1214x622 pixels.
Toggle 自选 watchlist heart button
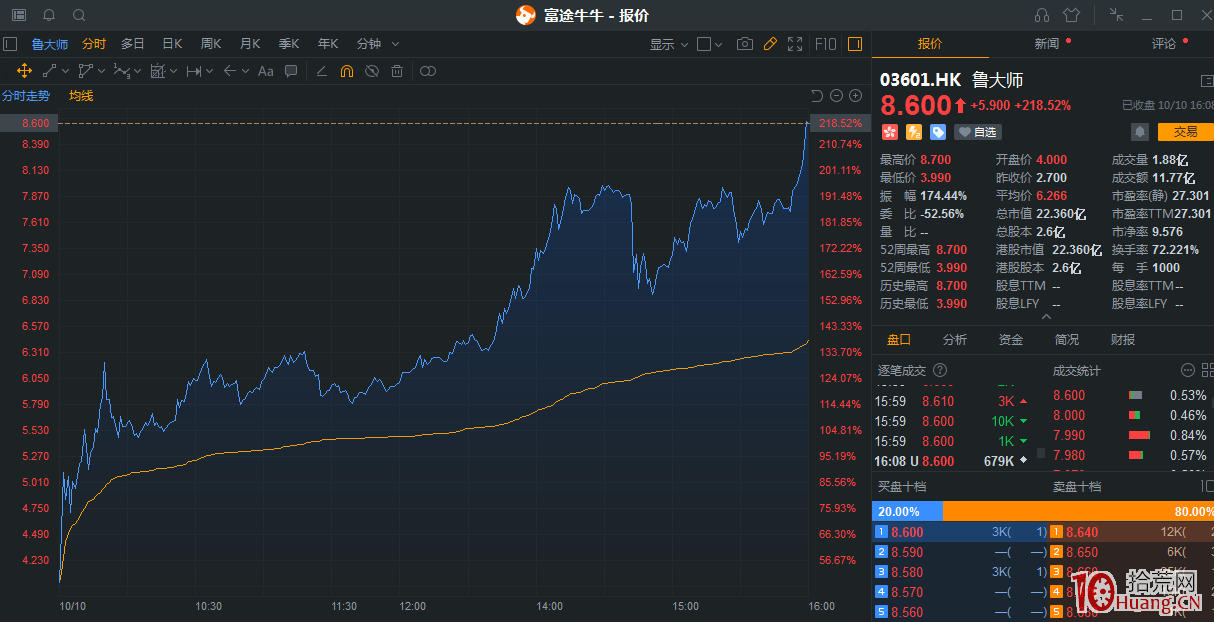[977, 132]
